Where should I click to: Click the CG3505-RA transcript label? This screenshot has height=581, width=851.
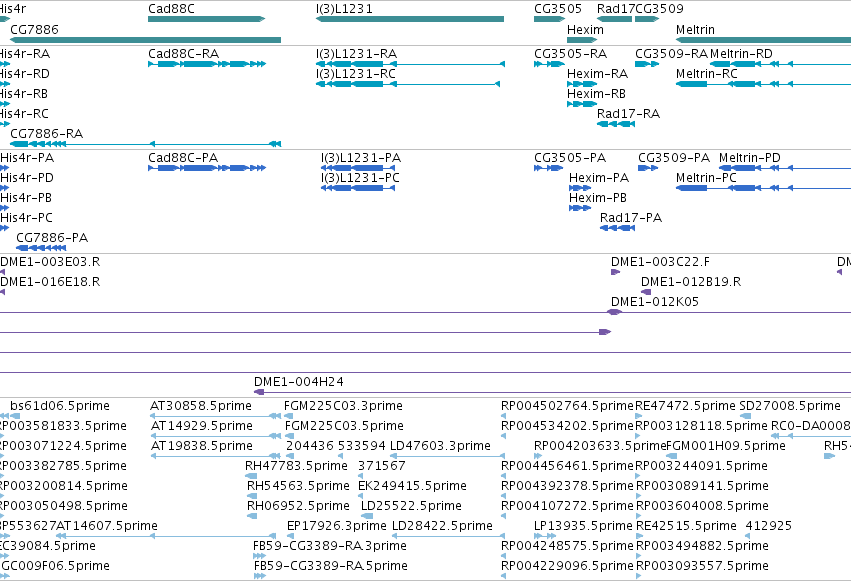[x=570, y=54]
